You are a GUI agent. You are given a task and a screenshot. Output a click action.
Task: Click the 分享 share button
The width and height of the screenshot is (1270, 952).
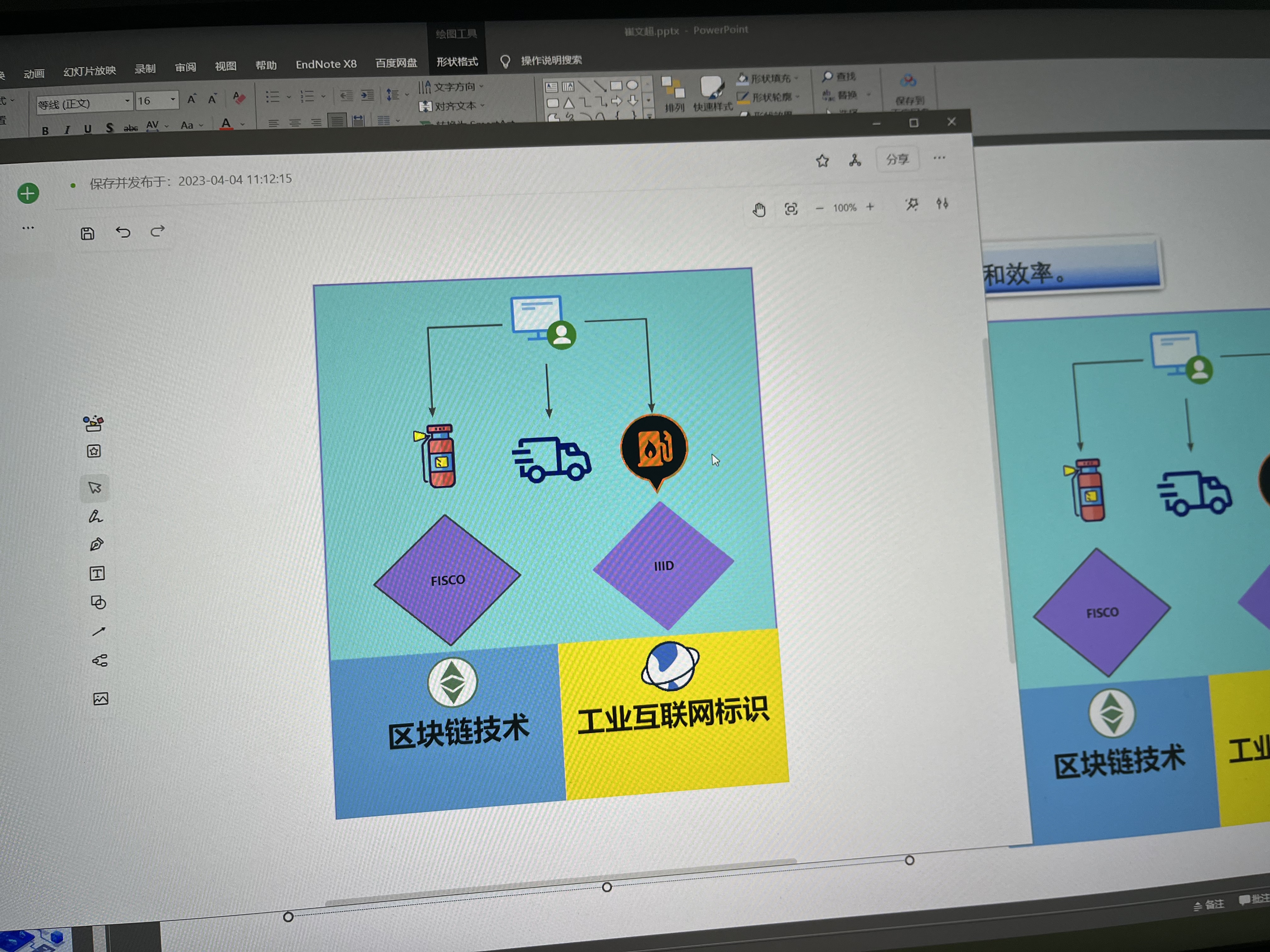(x=897, y=160)
